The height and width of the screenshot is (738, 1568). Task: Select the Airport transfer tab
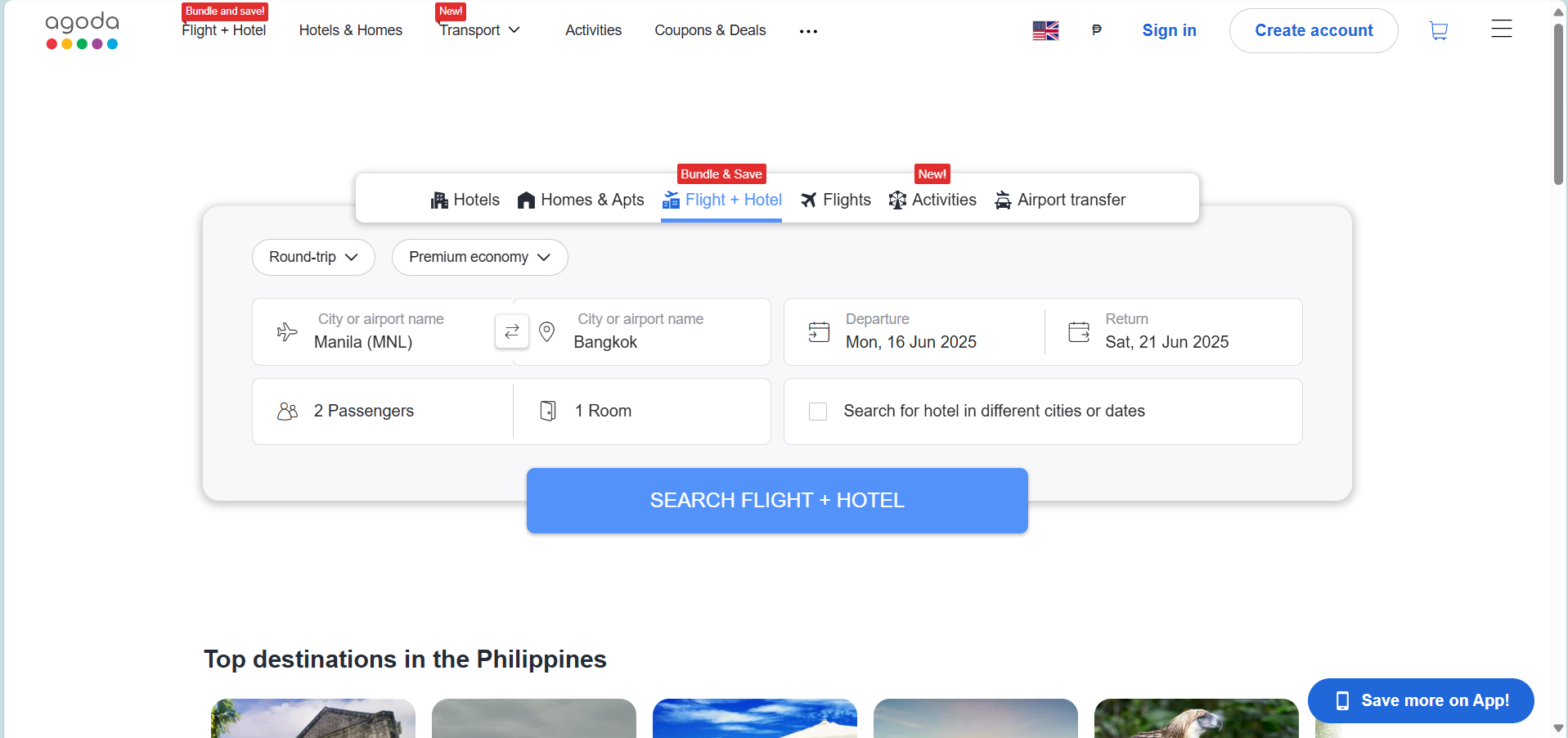tap(1060, 200)
